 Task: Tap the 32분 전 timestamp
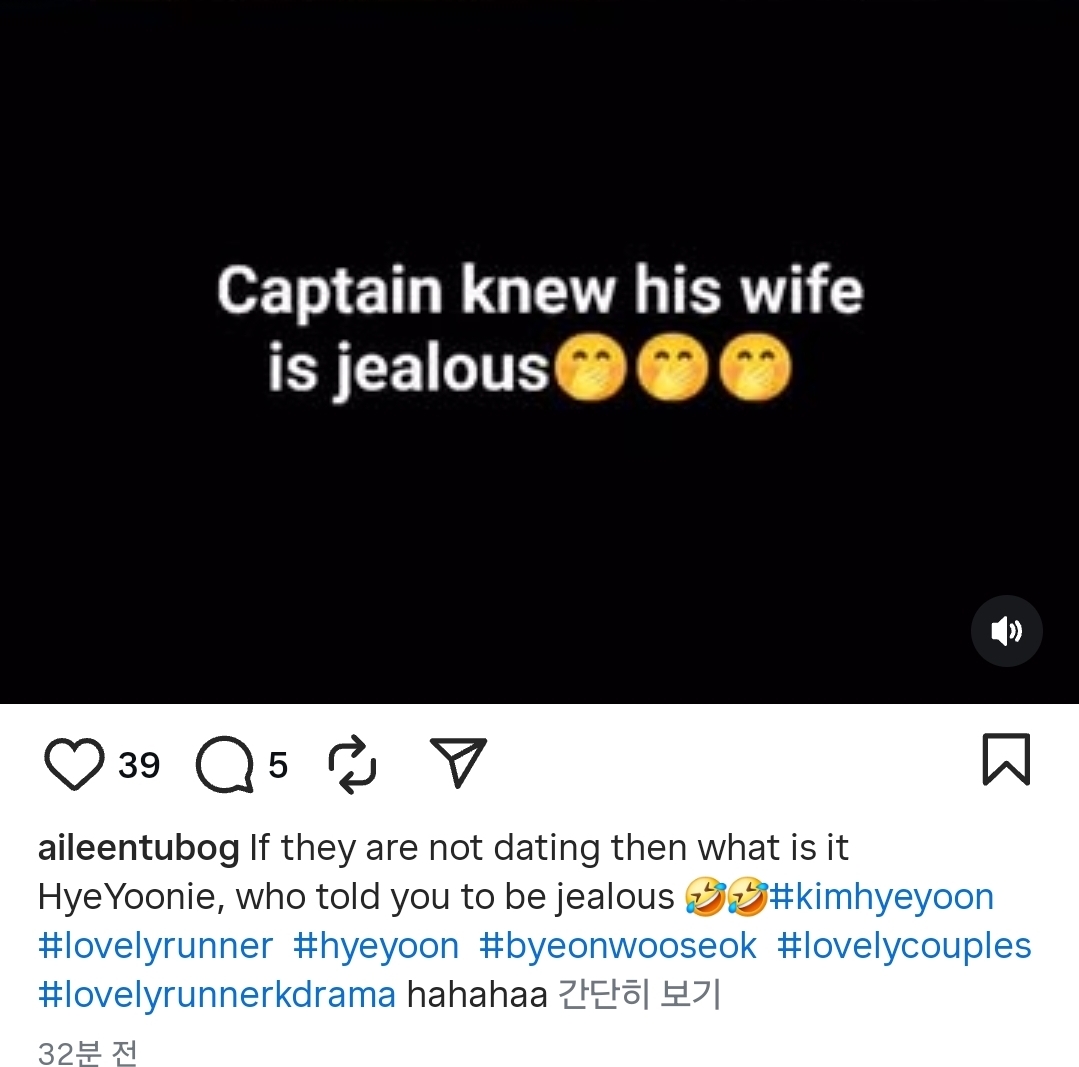pyautogui.click(x=87, y=1053)
